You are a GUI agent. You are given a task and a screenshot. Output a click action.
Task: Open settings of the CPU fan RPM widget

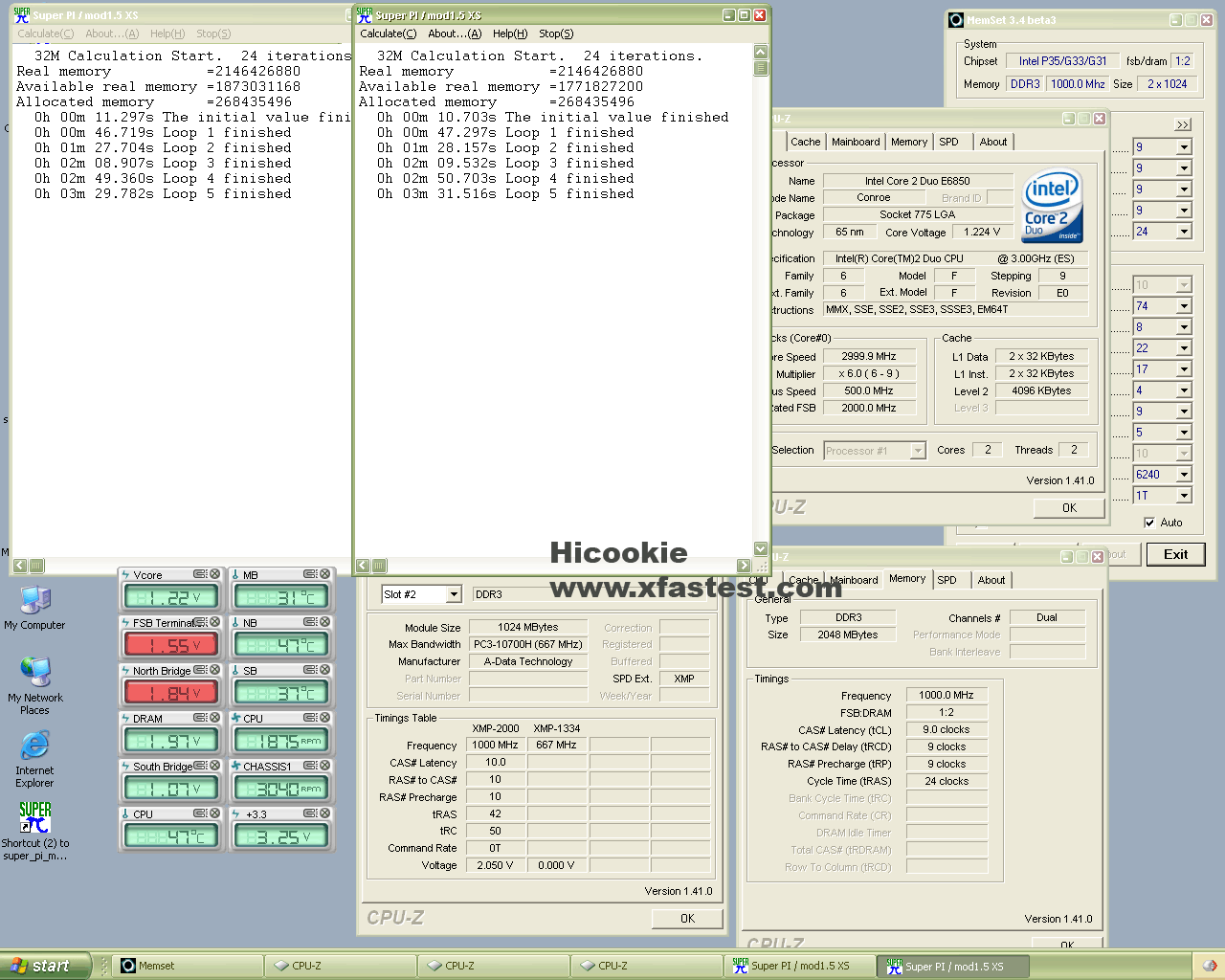310,718
